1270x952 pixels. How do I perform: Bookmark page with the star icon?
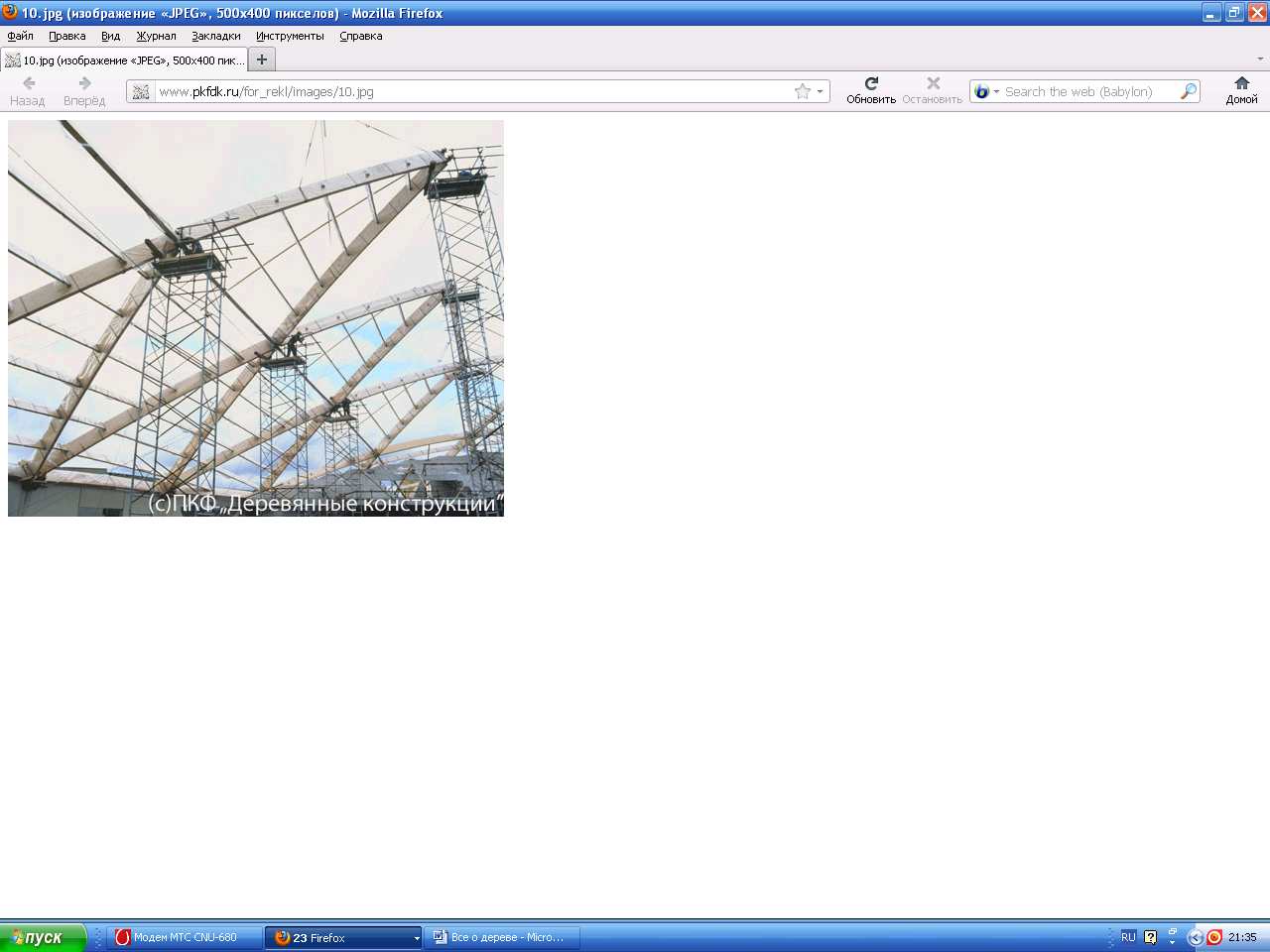pos(803,91)
